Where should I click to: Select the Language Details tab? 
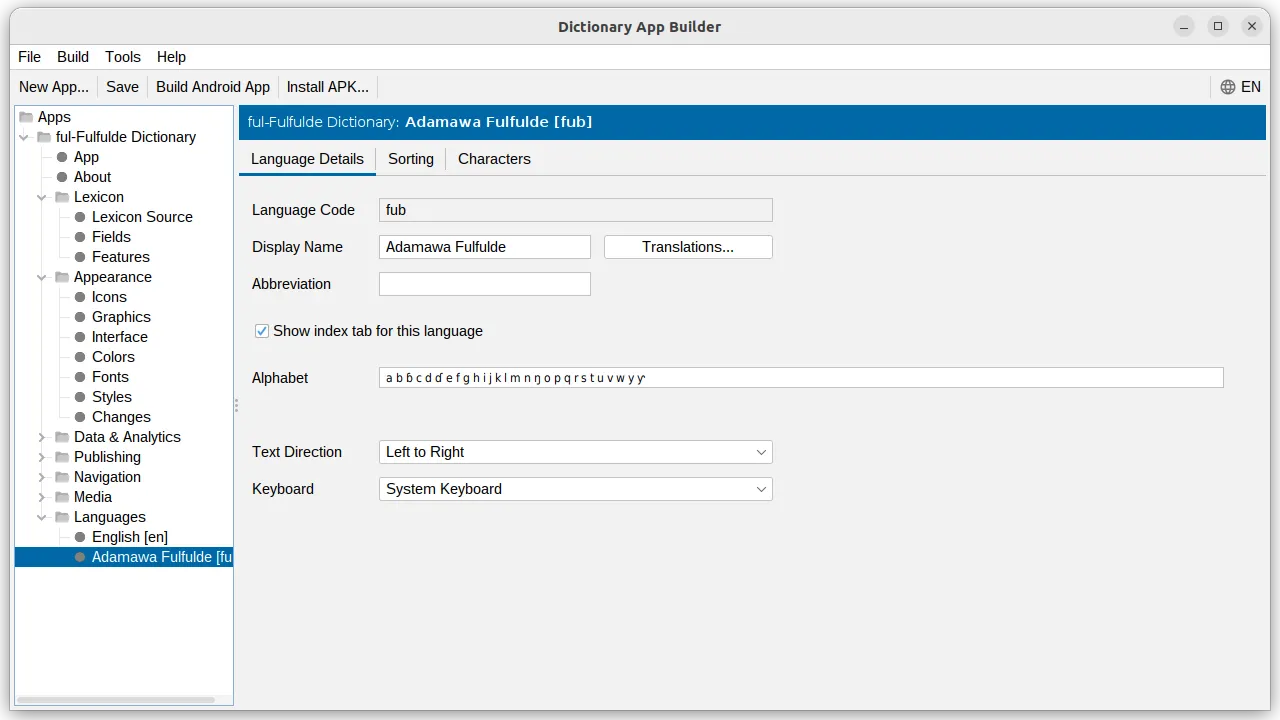307,159
